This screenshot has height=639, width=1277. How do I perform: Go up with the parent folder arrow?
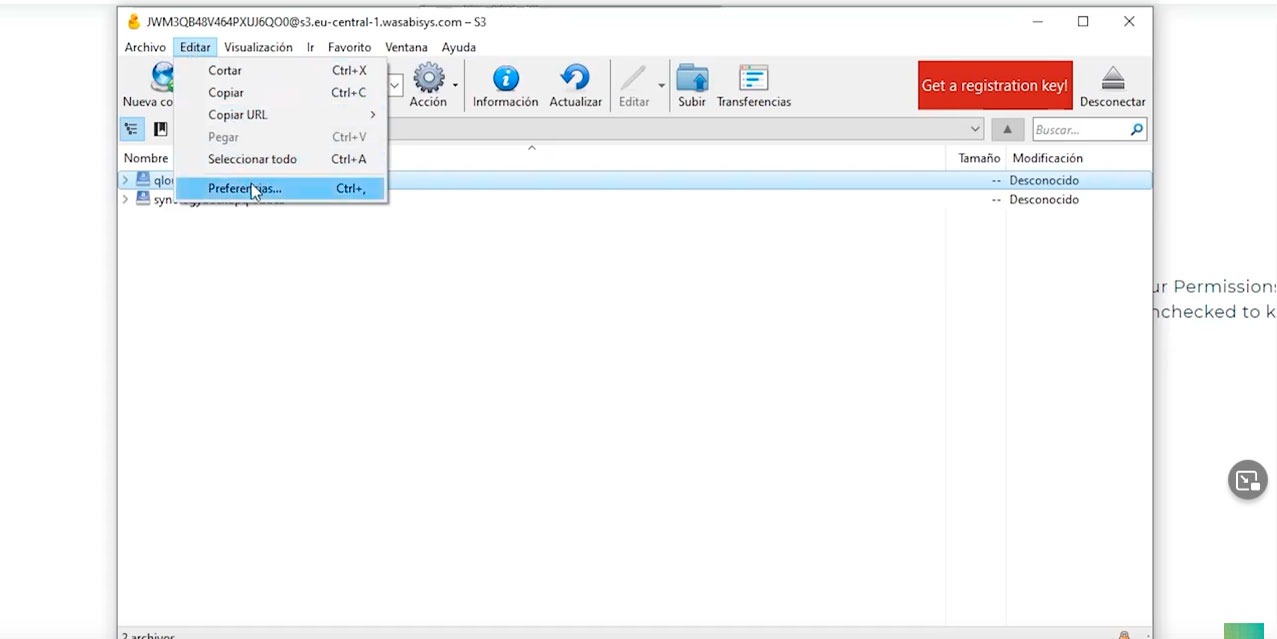coord(1008,129)
